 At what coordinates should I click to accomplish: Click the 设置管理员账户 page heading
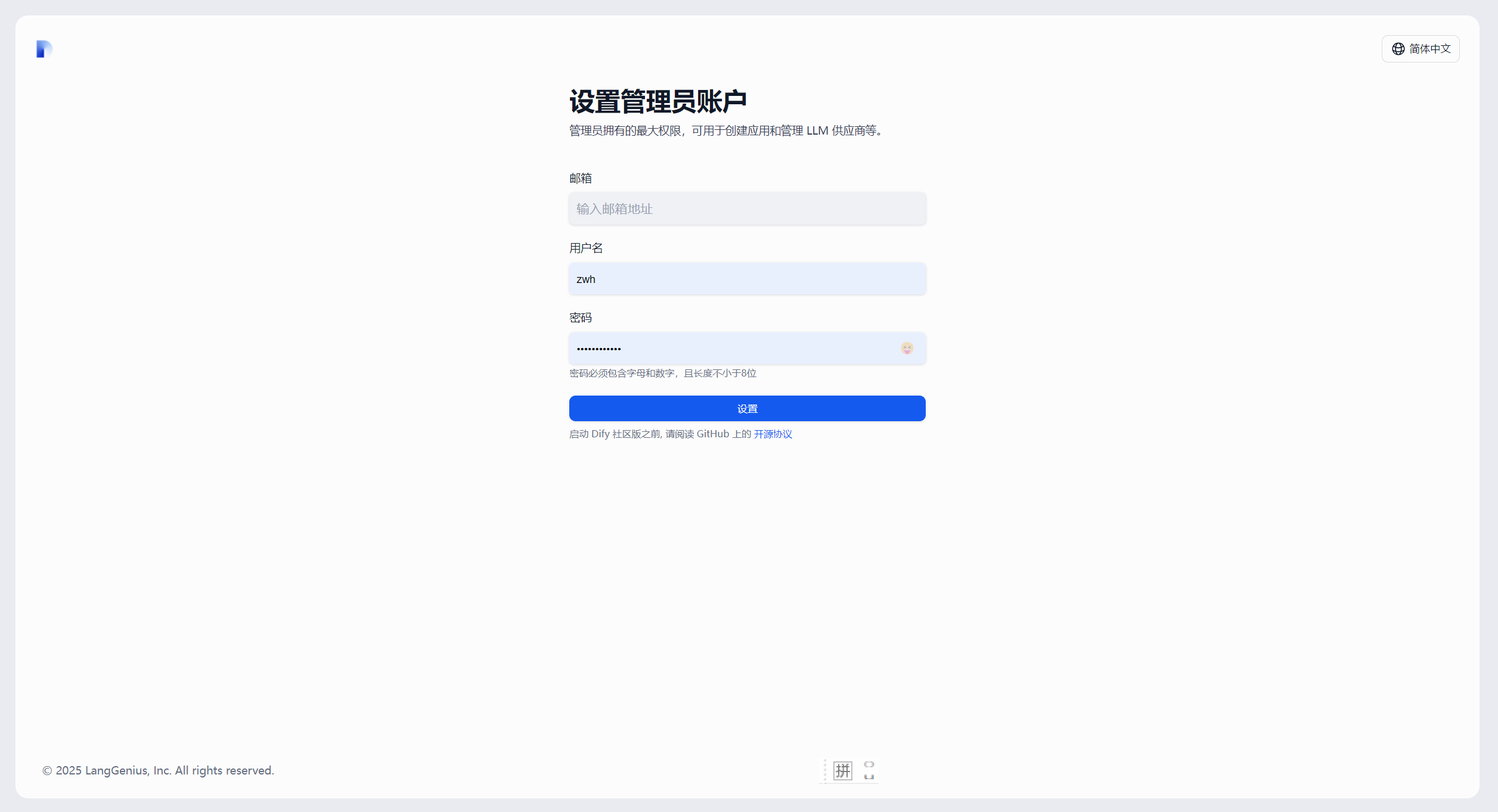tap(657, 102)
